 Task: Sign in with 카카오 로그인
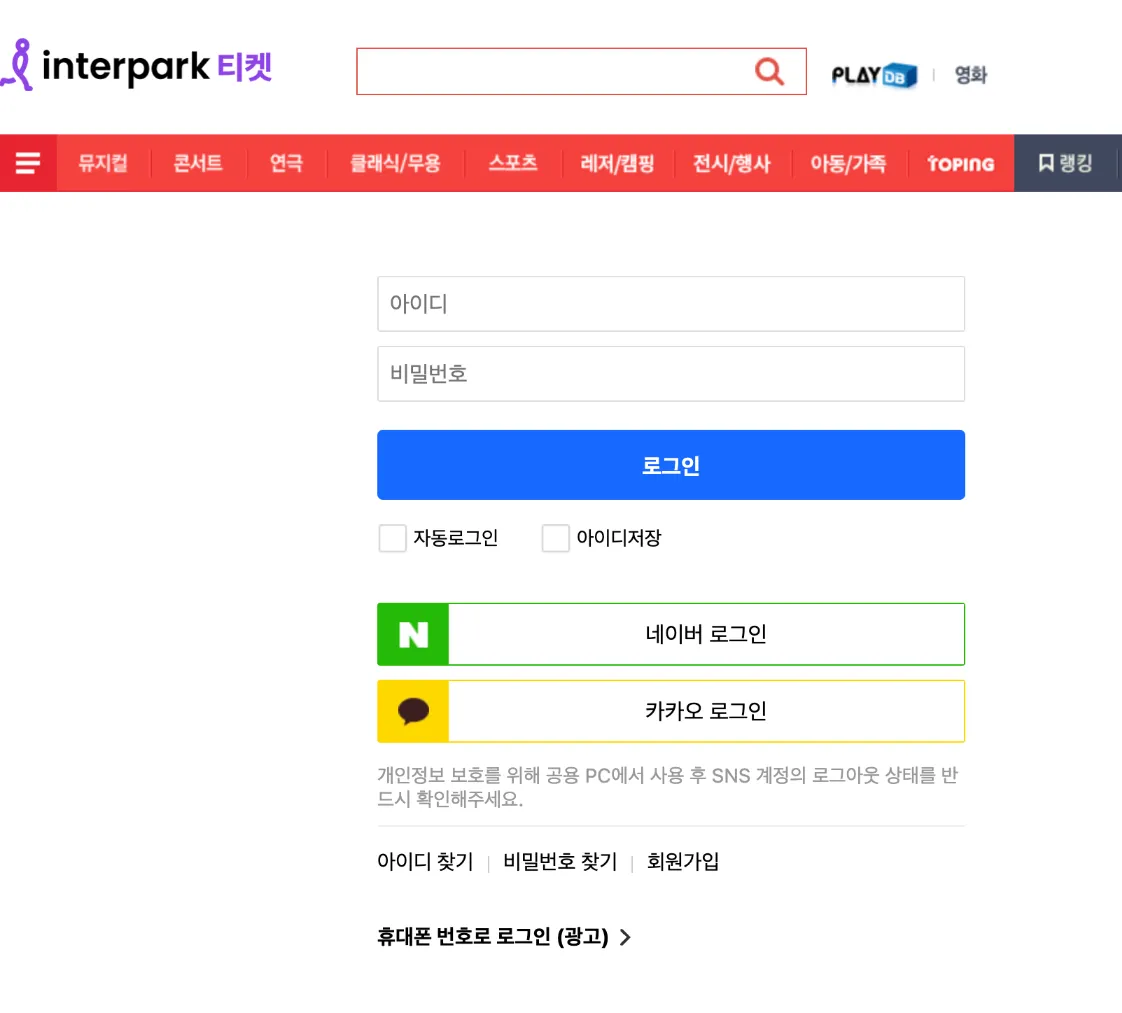[x=671, y=711]
